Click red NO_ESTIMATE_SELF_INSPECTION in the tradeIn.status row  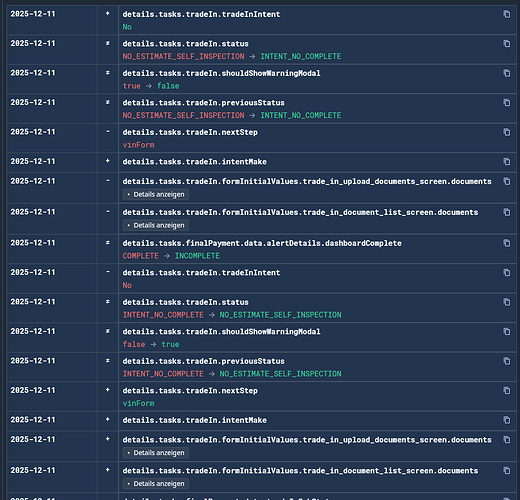tap(183, 56)
